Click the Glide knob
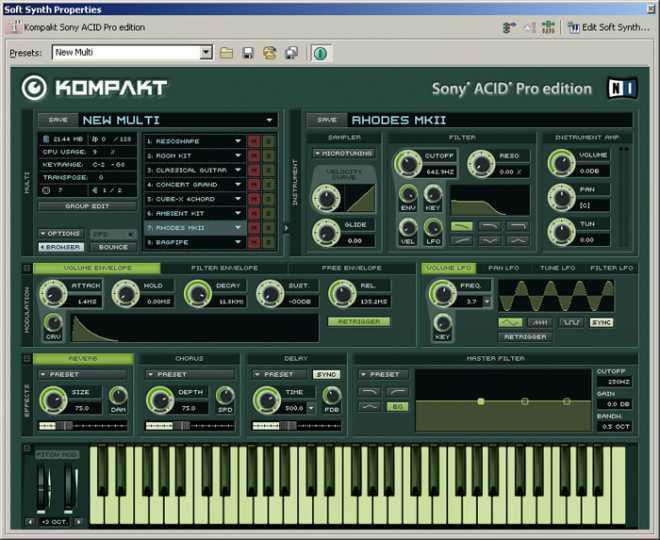The height and width of the screenshot is (540, 660). click(x=326, y=232)
